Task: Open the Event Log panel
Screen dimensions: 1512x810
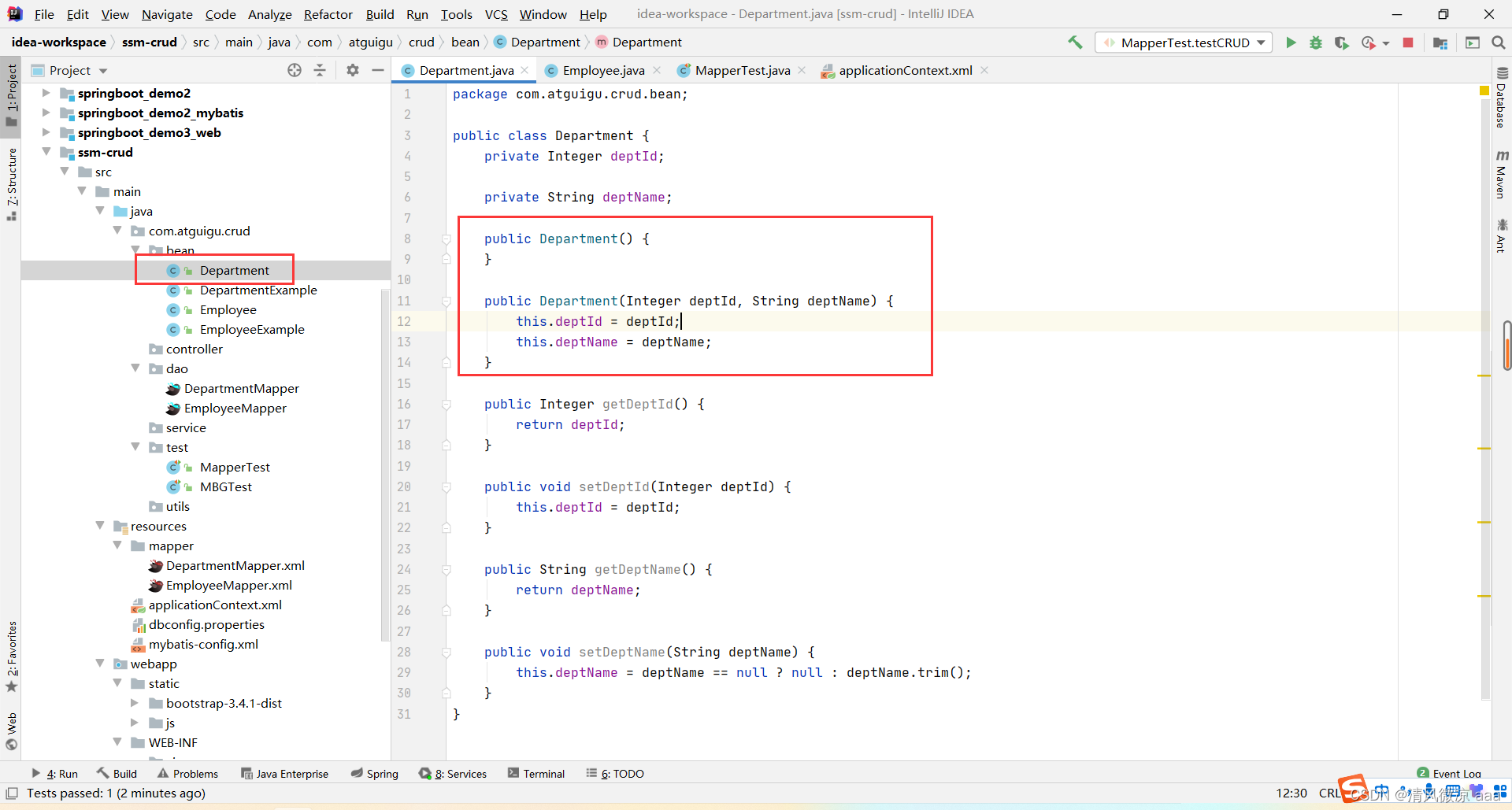Action: point(1449,773)
